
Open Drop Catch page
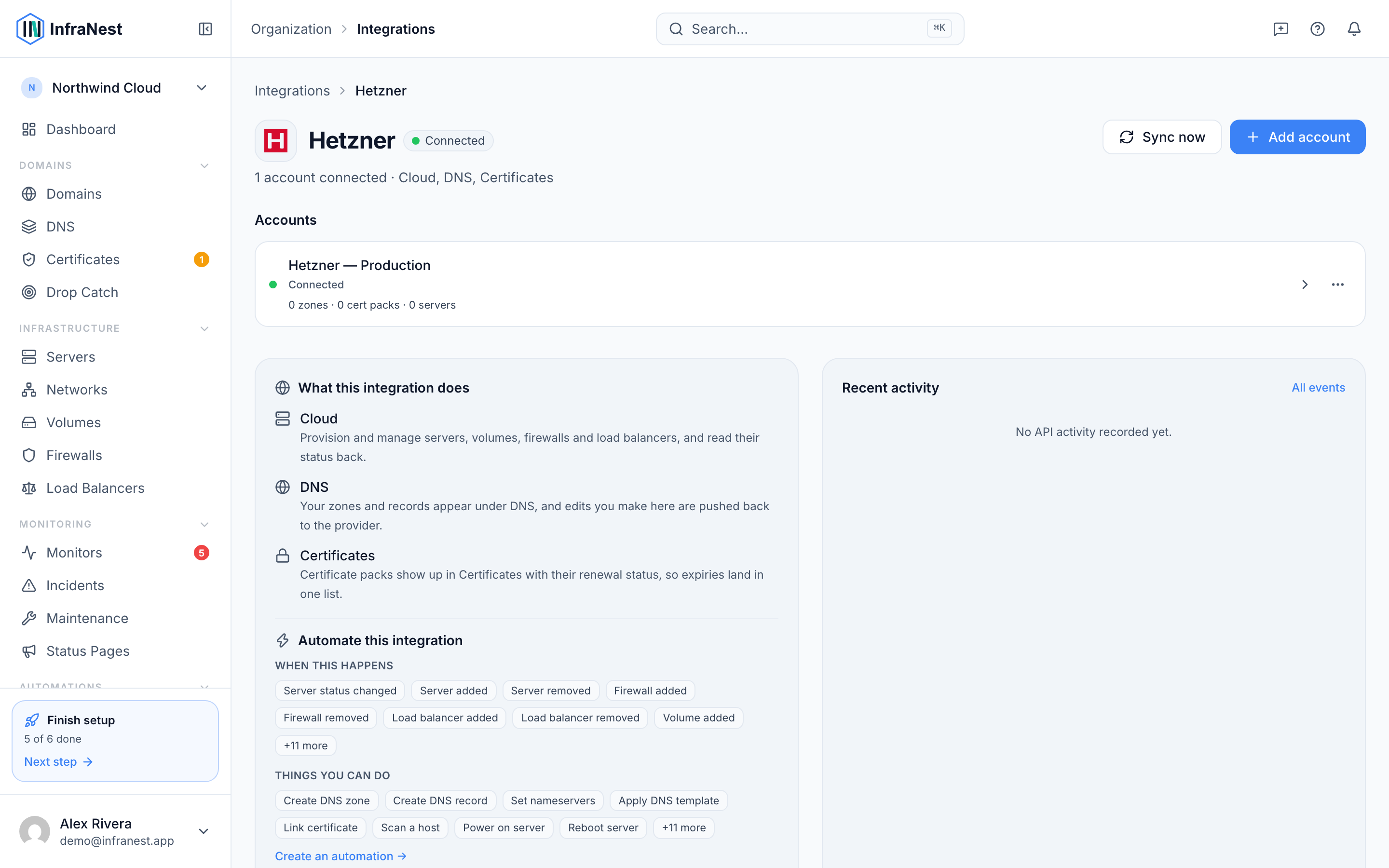pyautogui.click(x=115, y=292)
